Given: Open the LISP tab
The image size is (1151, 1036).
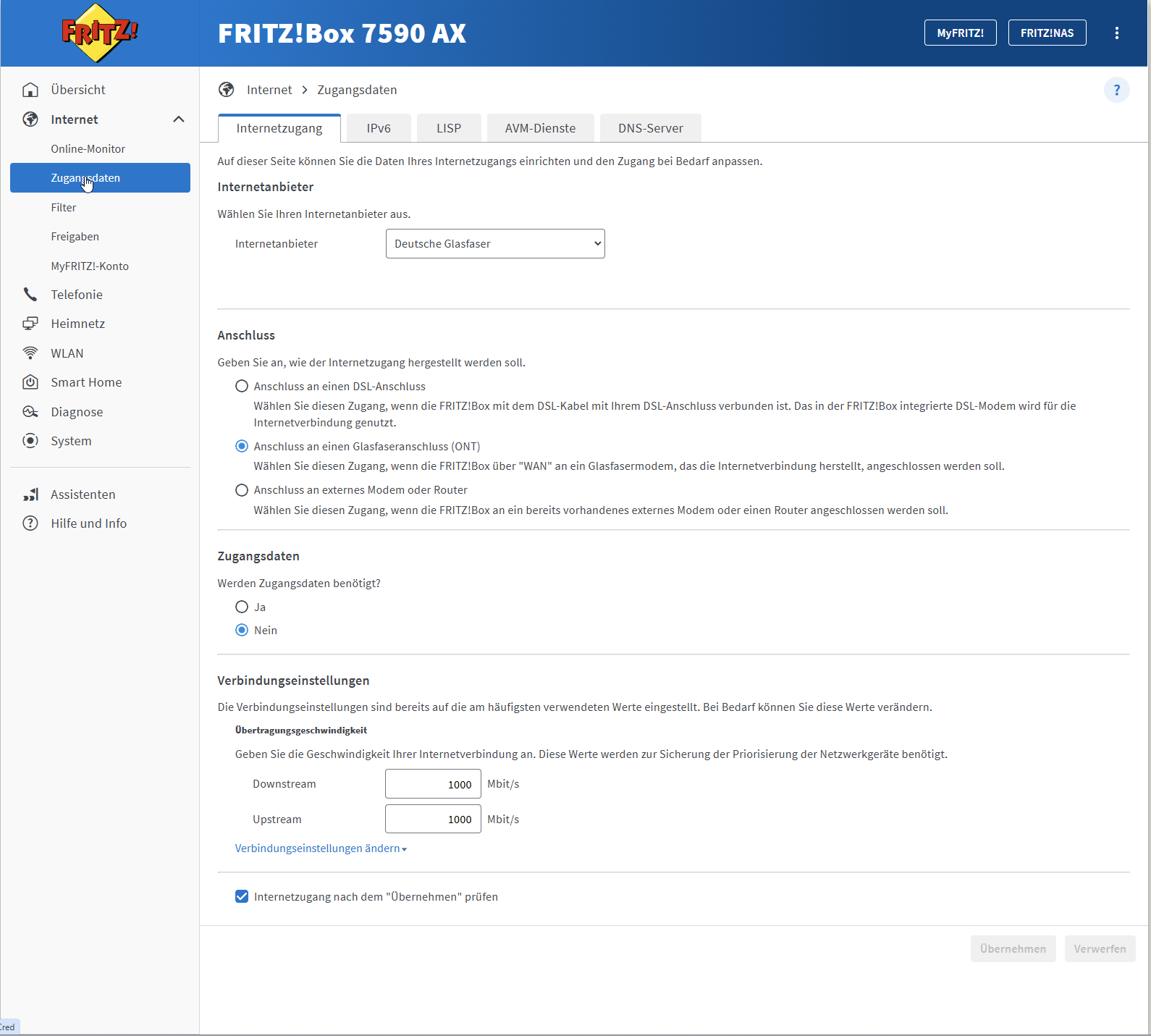Looking at the screenshot, I should 449,128.
